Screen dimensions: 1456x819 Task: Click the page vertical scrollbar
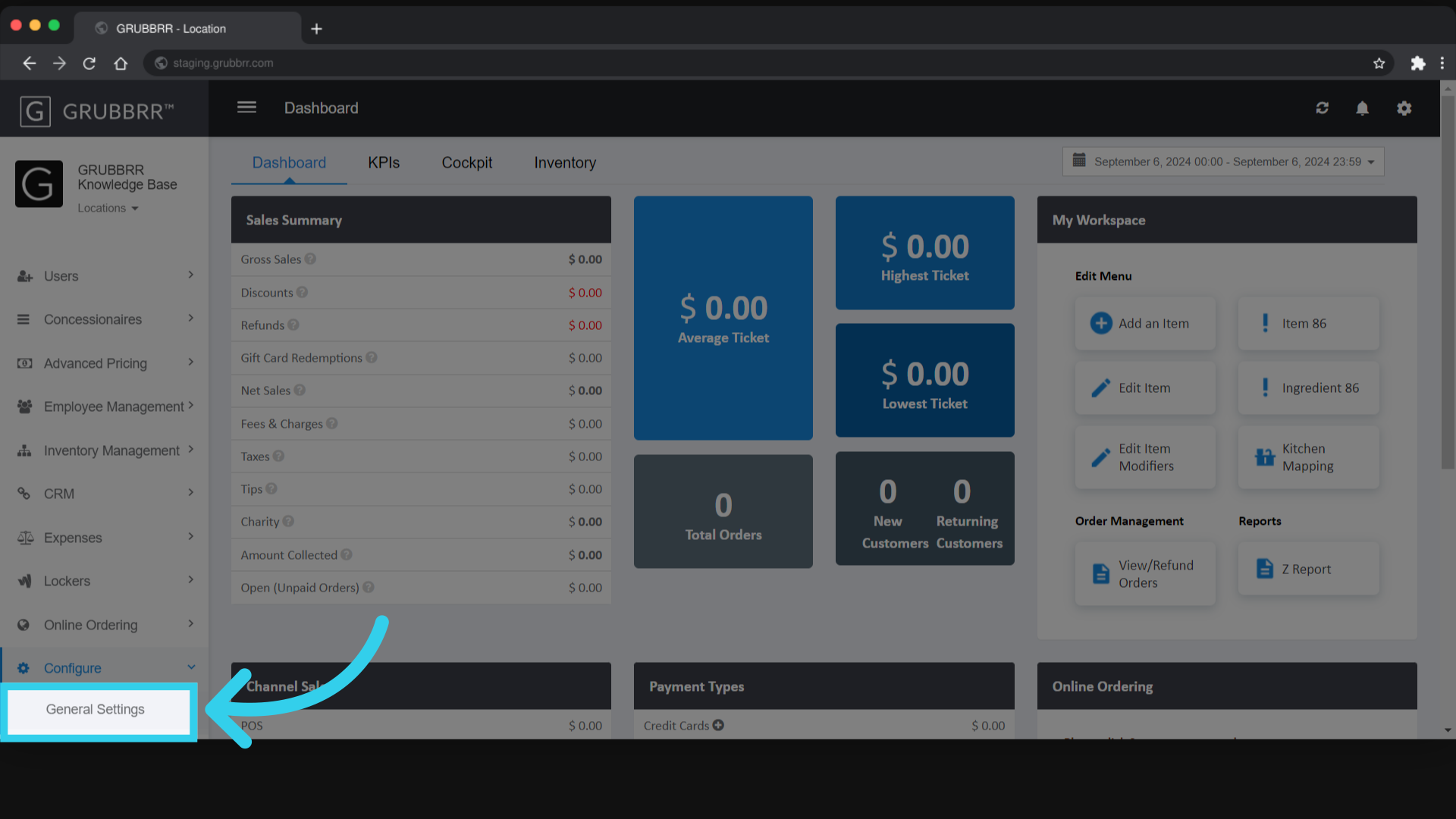[1448, 281]
